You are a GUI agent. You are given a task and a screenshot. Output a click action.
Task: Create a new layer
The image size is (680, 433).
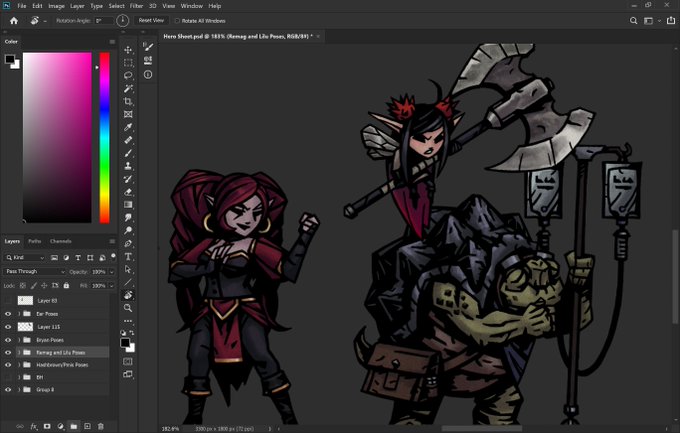click(x=87, y=426)
